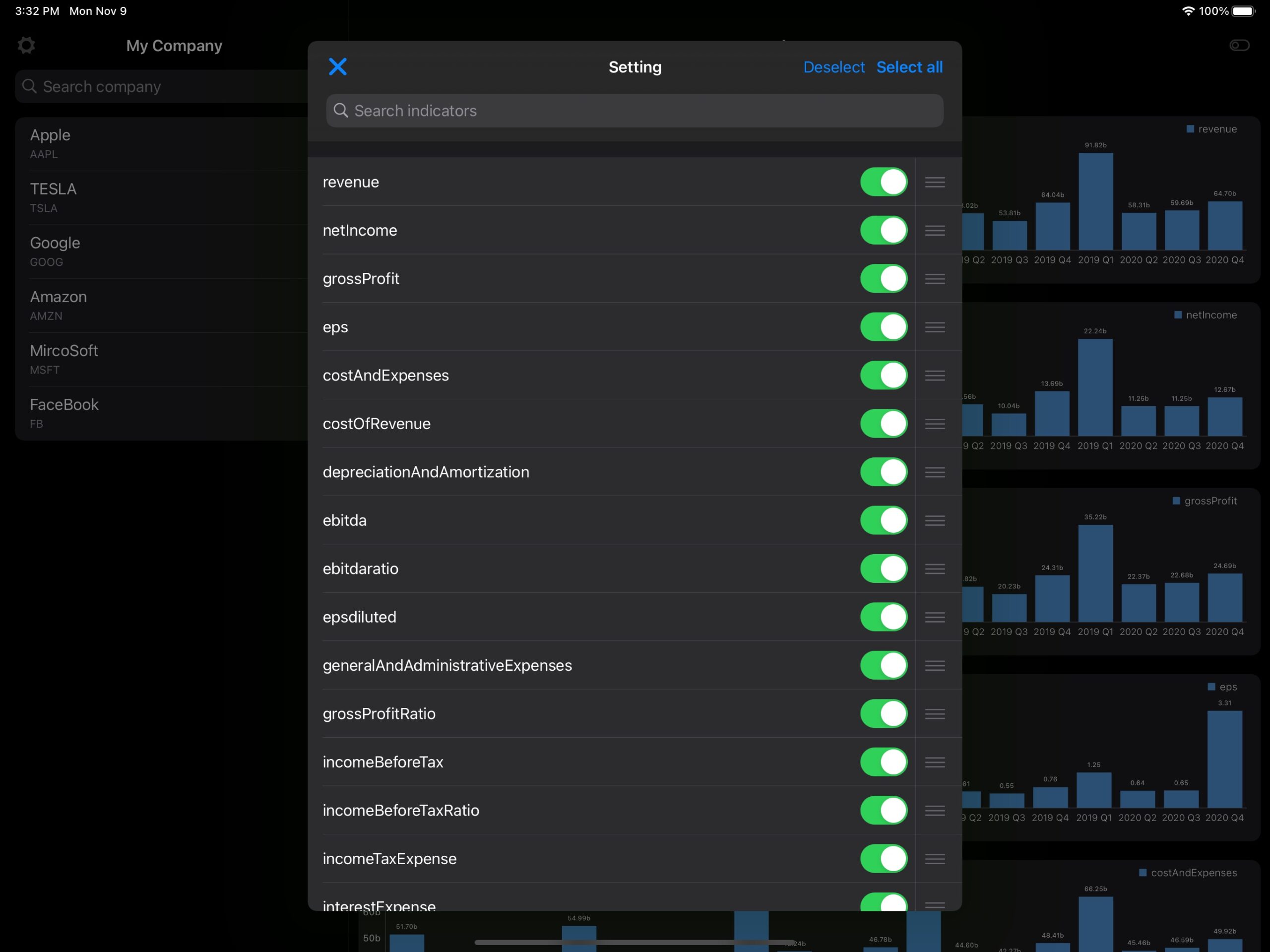The height and width of the screenshot is (952, 1270).
Task: Disable the costOfRevenue toggle
Action: 884,424
